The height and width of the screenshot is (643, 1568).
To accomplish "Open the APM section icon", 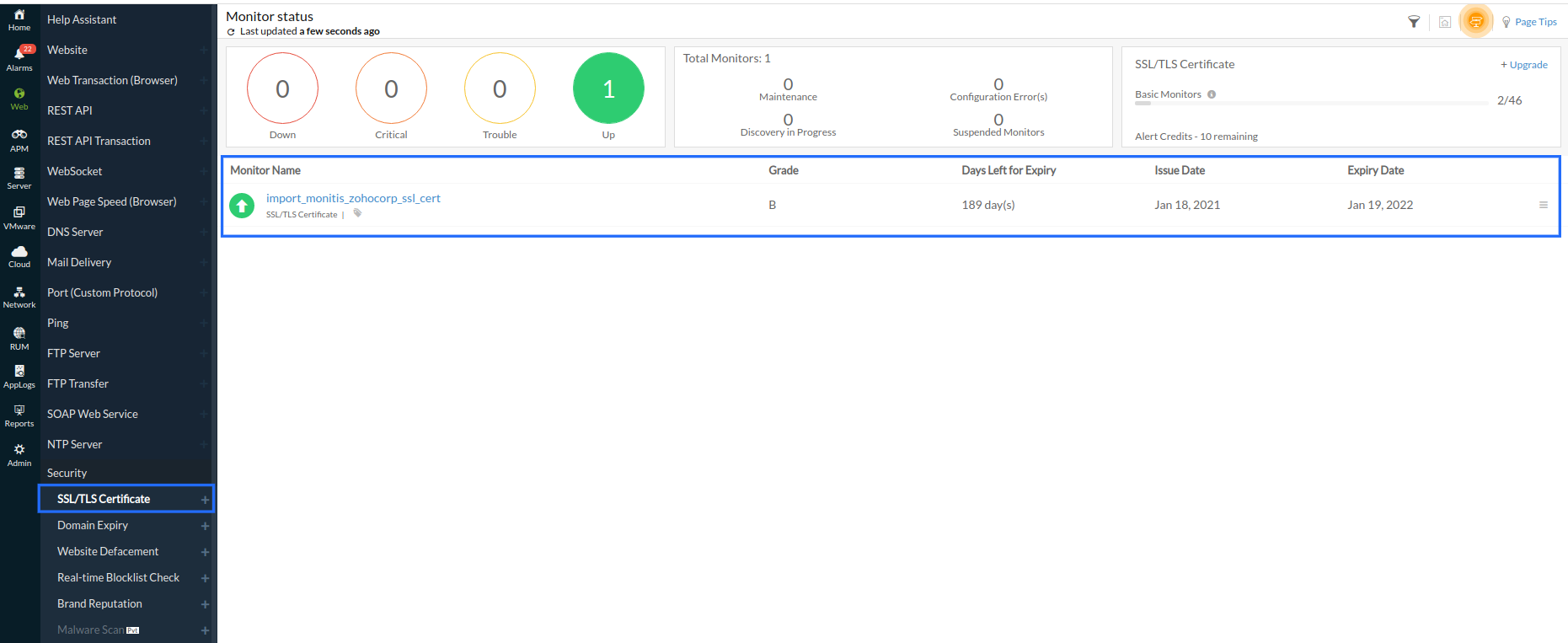I will pos(19,140).
